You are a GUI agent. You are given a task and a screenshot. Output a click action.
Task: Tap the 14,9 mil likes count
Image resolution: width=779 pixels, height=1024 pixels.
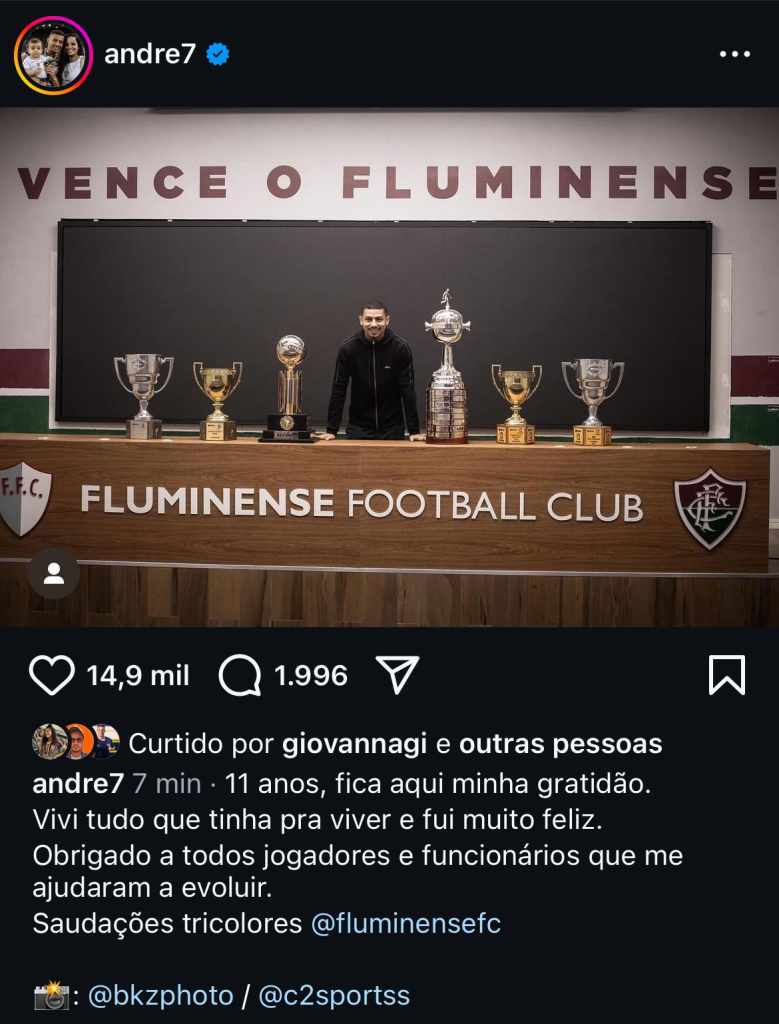[138, 676]
